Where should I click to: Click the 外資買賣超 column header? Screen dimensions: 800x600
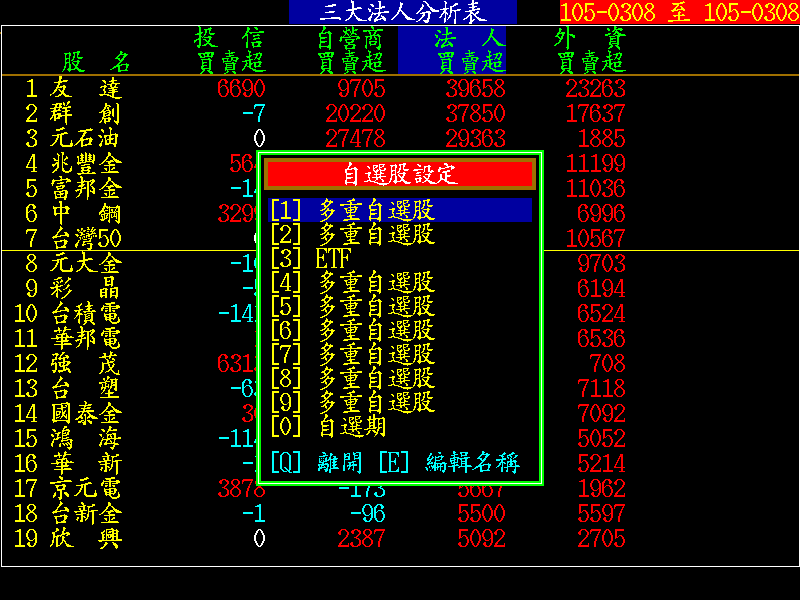590,50
